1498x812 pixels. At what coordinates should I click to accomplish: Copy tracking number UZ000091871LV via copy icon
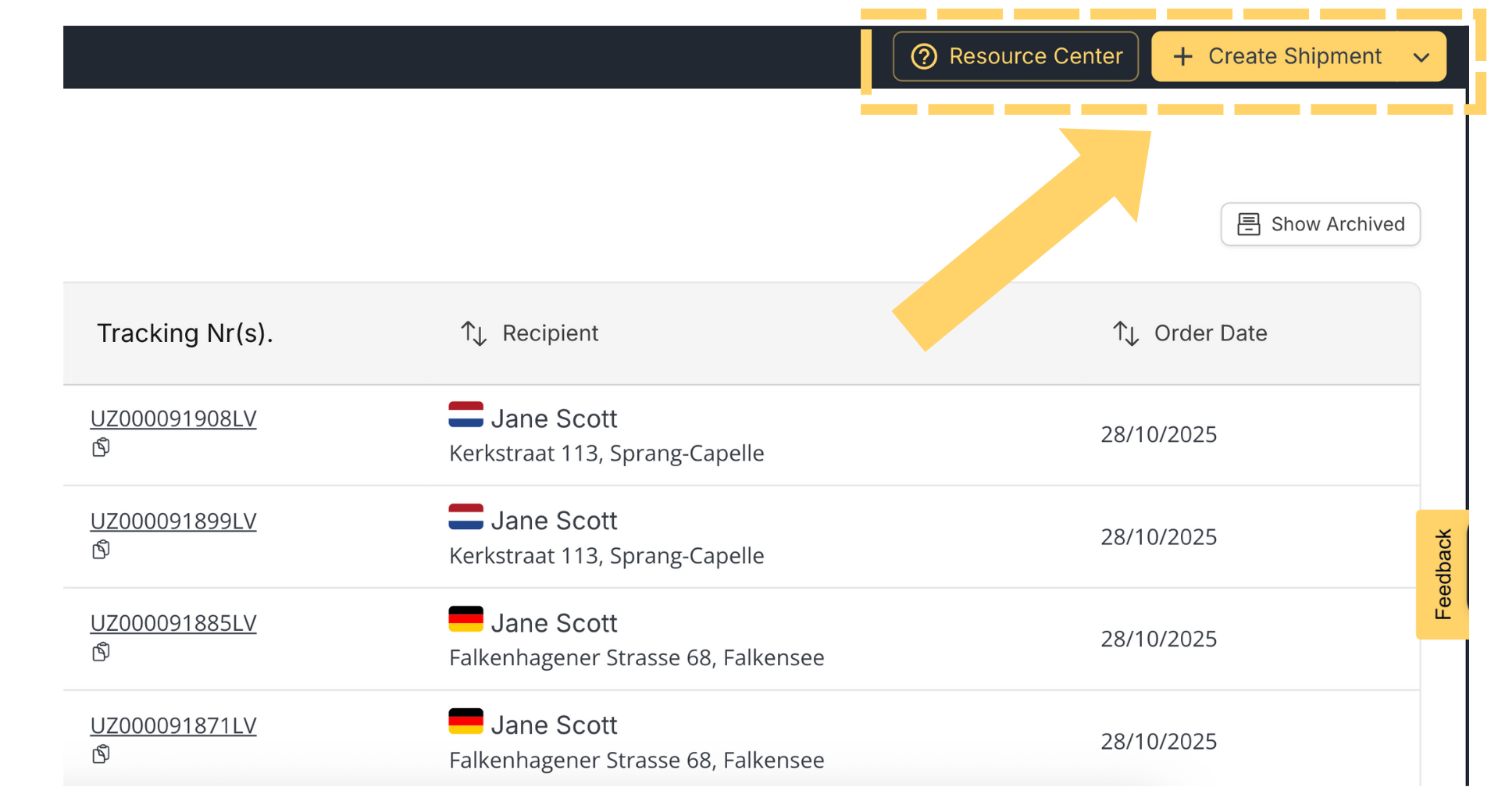(x=101, y=754)
